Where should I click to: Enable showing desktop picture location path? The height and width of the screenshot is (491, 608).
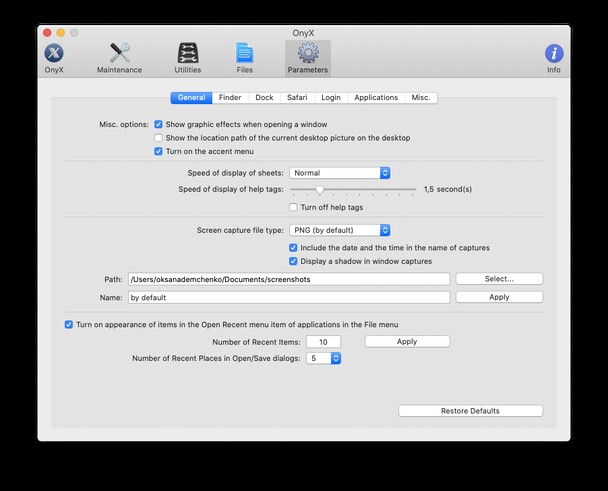(158, 138)
